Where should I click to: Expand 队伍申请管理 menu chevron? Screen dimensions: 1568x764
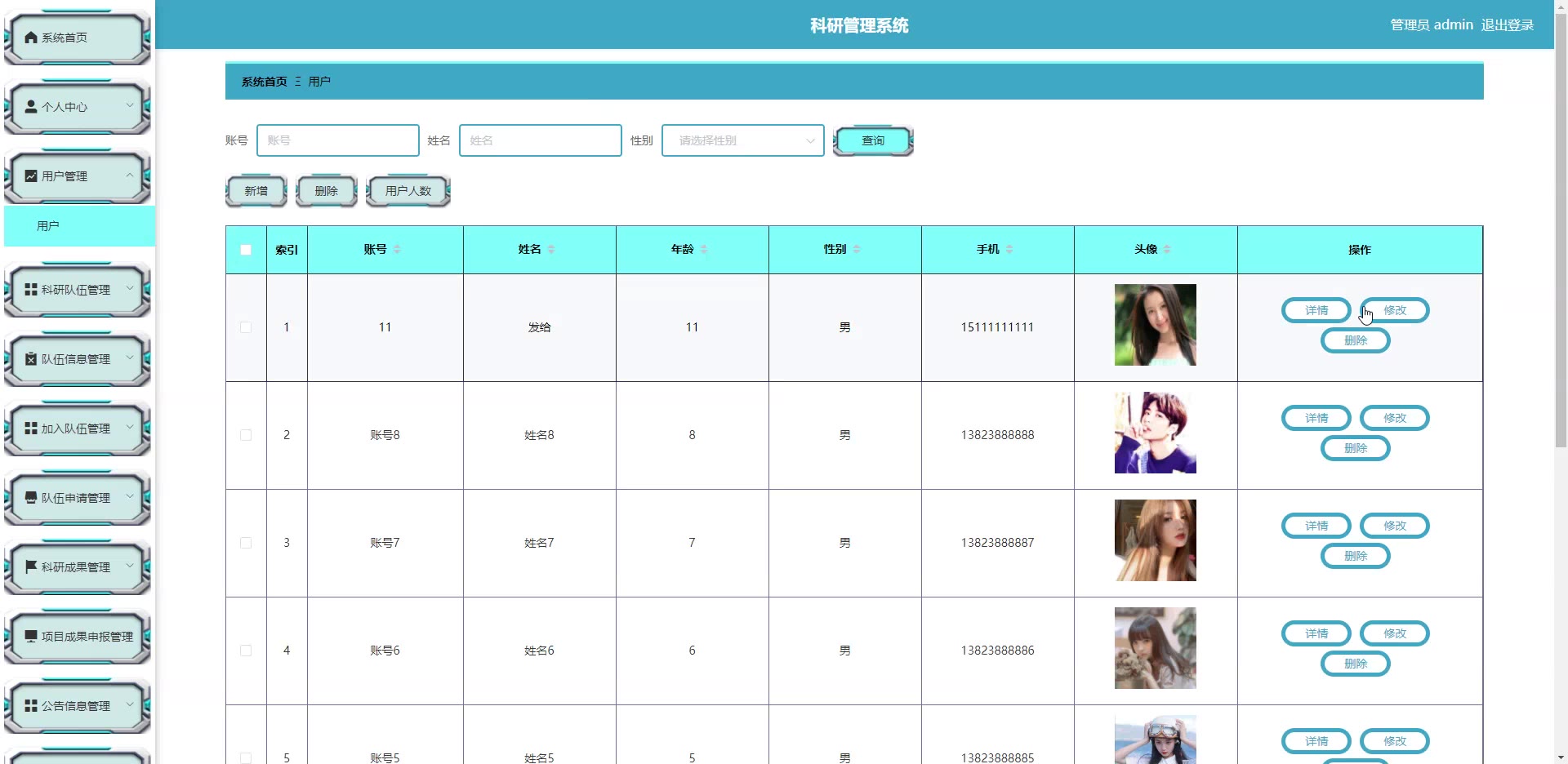[130, 497]
